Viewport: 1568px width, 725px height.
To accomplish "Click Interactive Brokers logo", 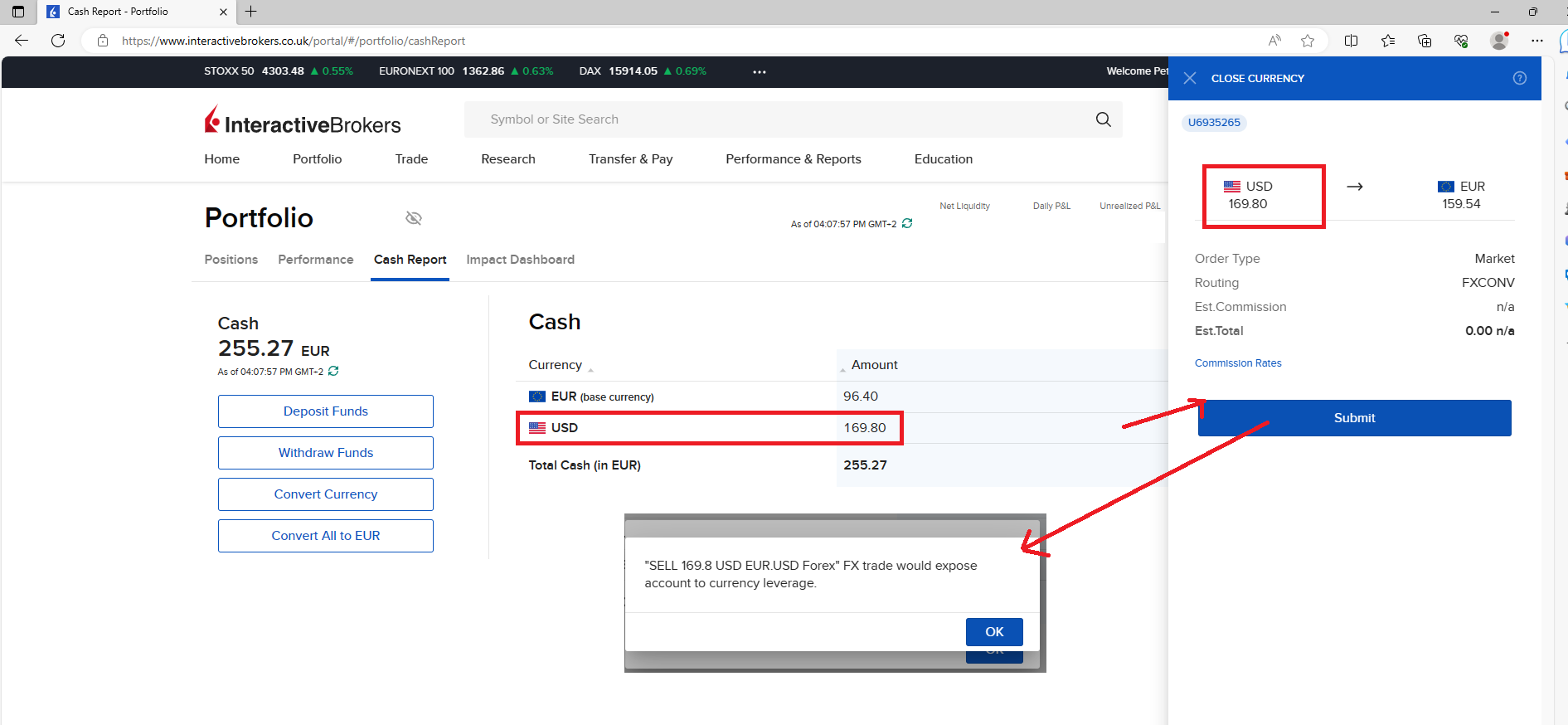I will tap(303, 121).
